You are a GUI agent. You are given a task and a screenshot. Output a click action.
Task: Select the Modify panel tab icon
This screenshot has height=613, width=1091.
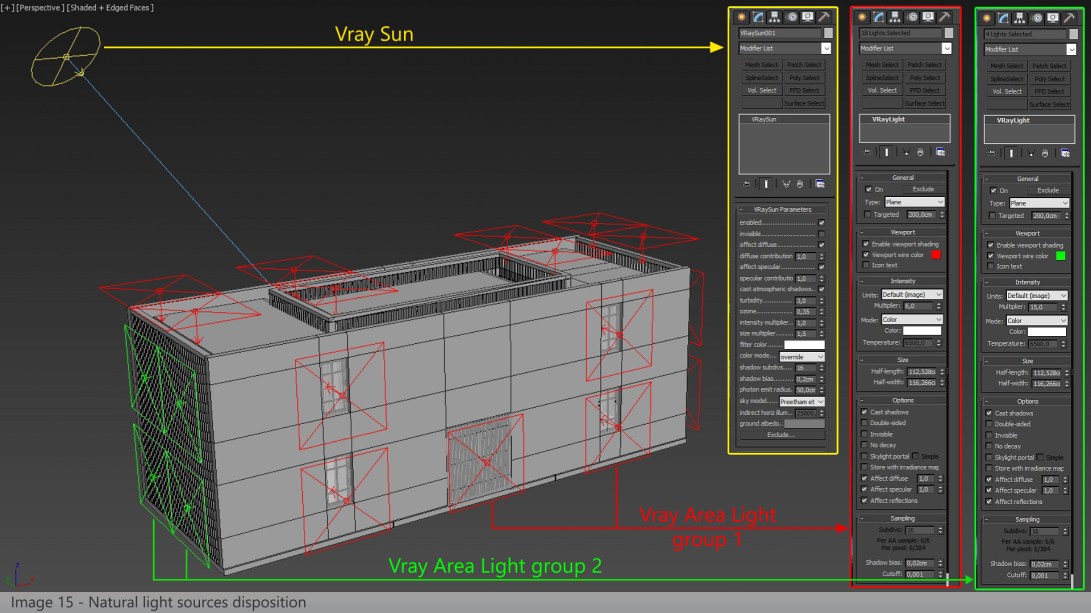(x=758, y=16)
